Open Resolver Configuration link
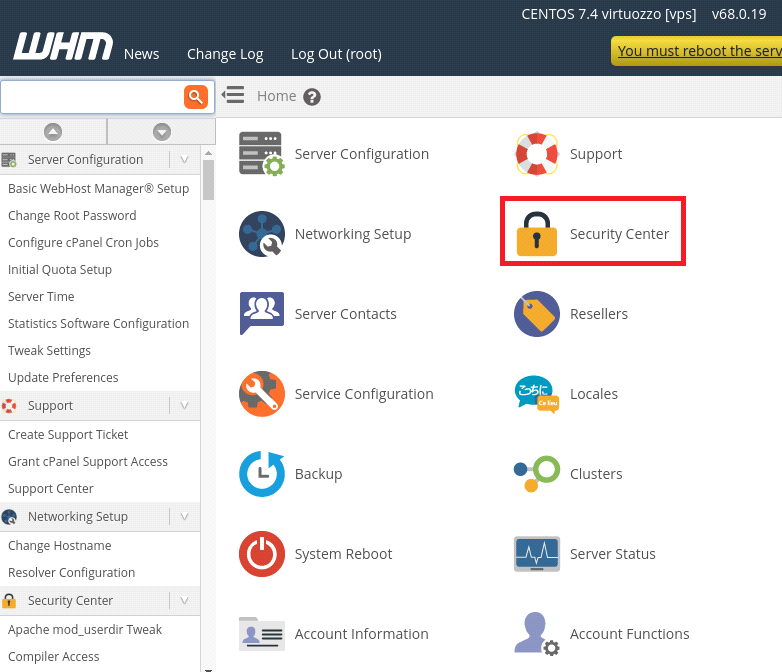The width and height of the screenshot is (782, 672). pos(72,572)
